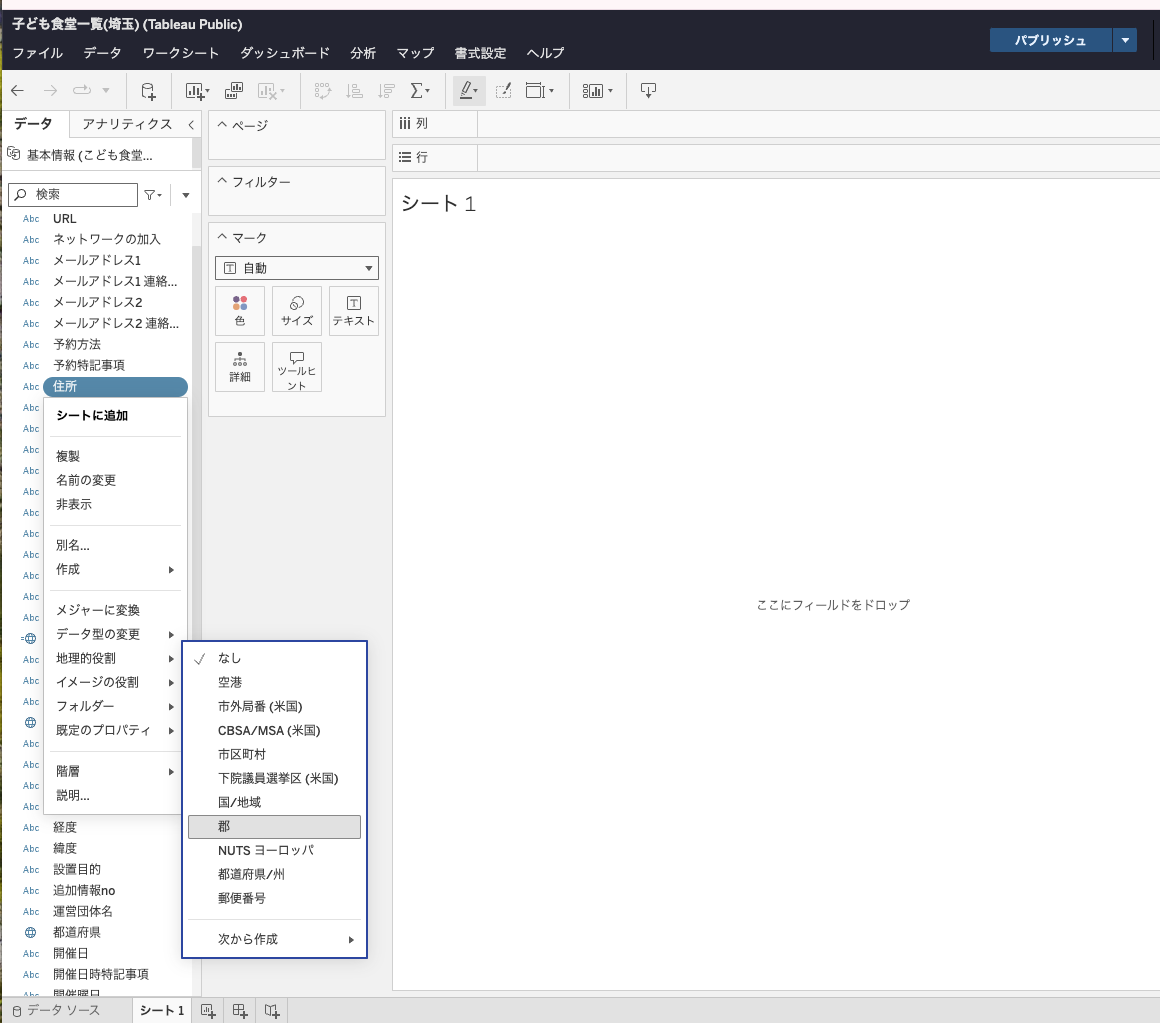Open the 分析 menu

[363, 53]
